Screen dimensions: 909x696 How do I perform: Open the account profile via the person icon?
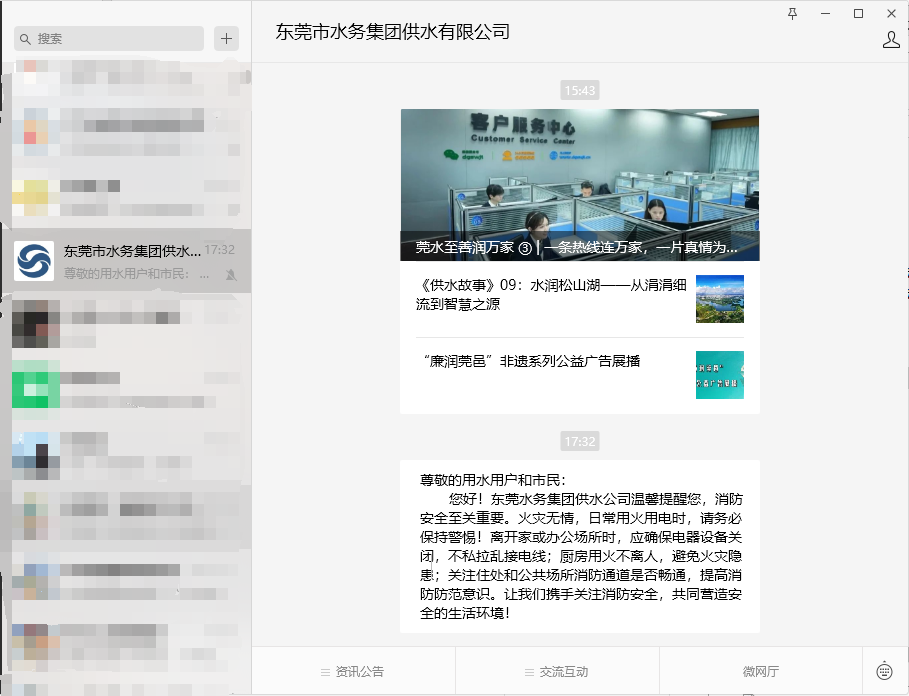891,38
